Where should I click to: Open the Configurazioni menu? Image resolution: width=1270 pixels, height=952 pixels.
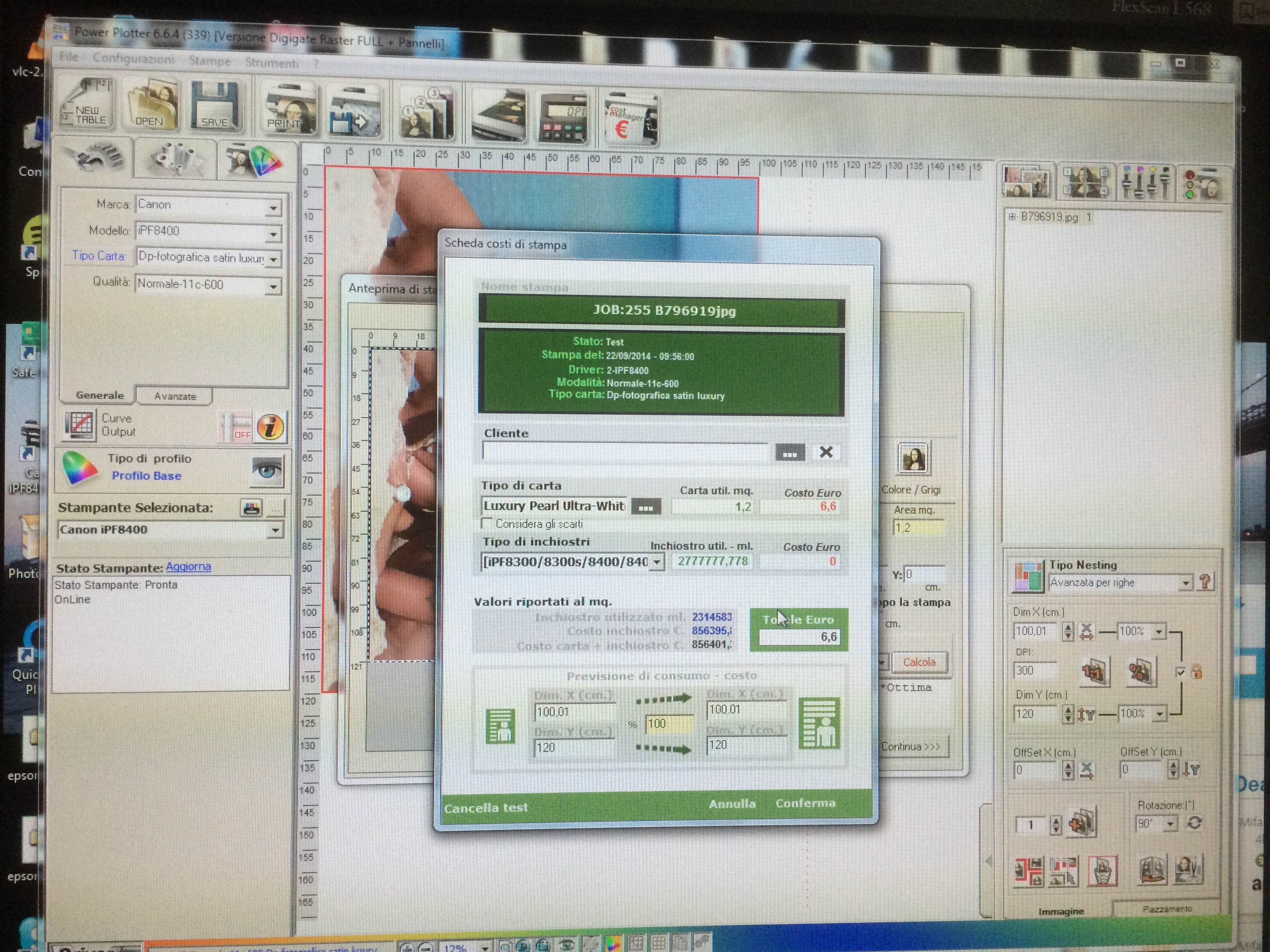coord(133,59)
